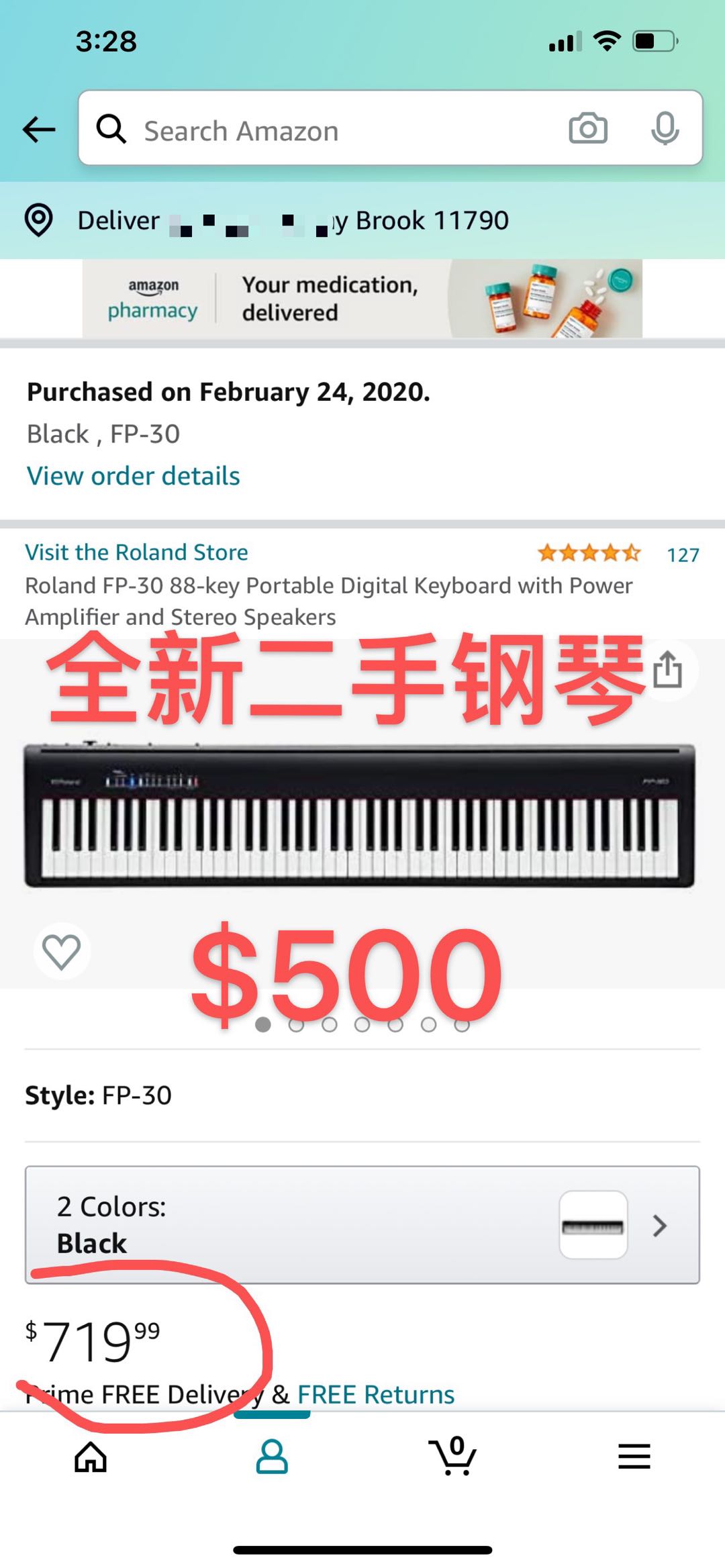Tap the microphone voice search icon
The image size is (725, 1568).
tap(665, 128)
